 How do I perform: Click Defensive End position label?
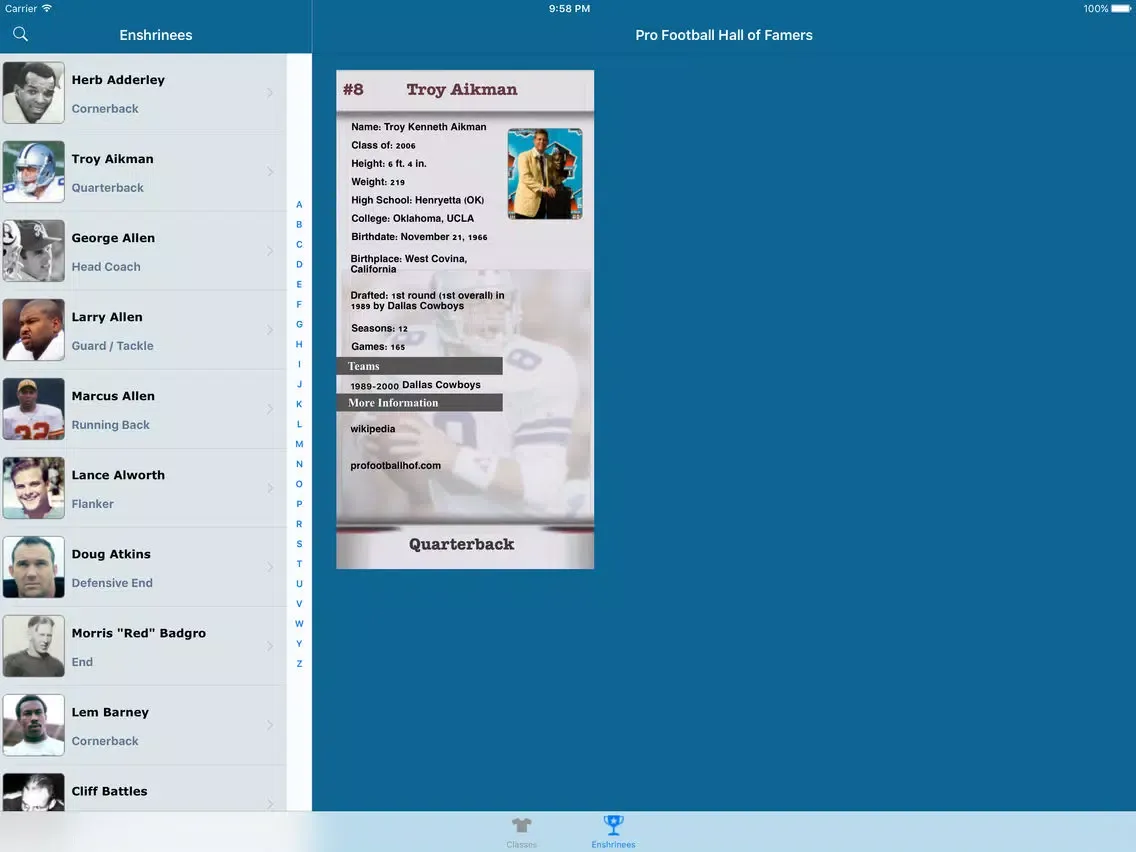click(112, 582)
